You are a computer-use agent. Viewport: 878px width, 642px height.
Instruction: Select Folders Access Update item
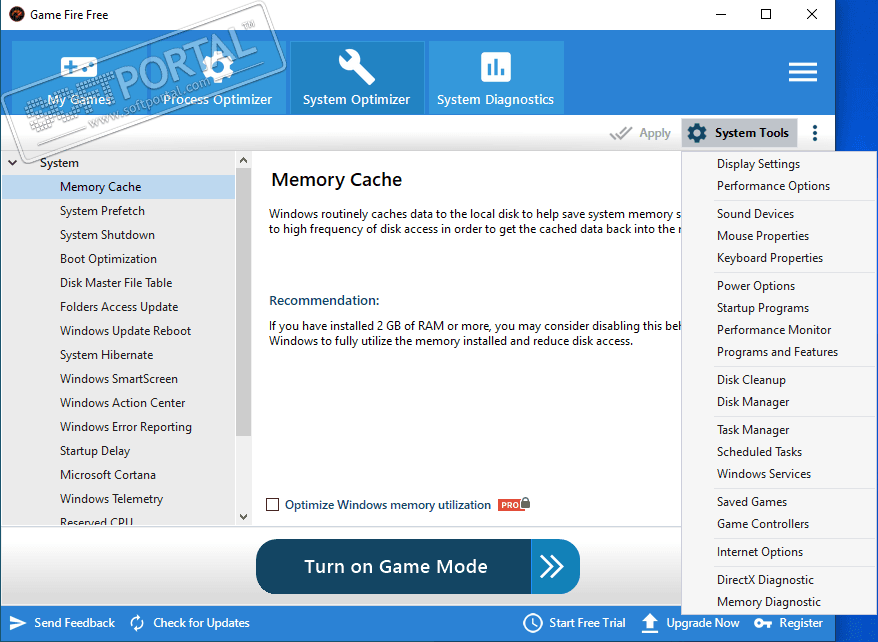click(x=119, y=307)
